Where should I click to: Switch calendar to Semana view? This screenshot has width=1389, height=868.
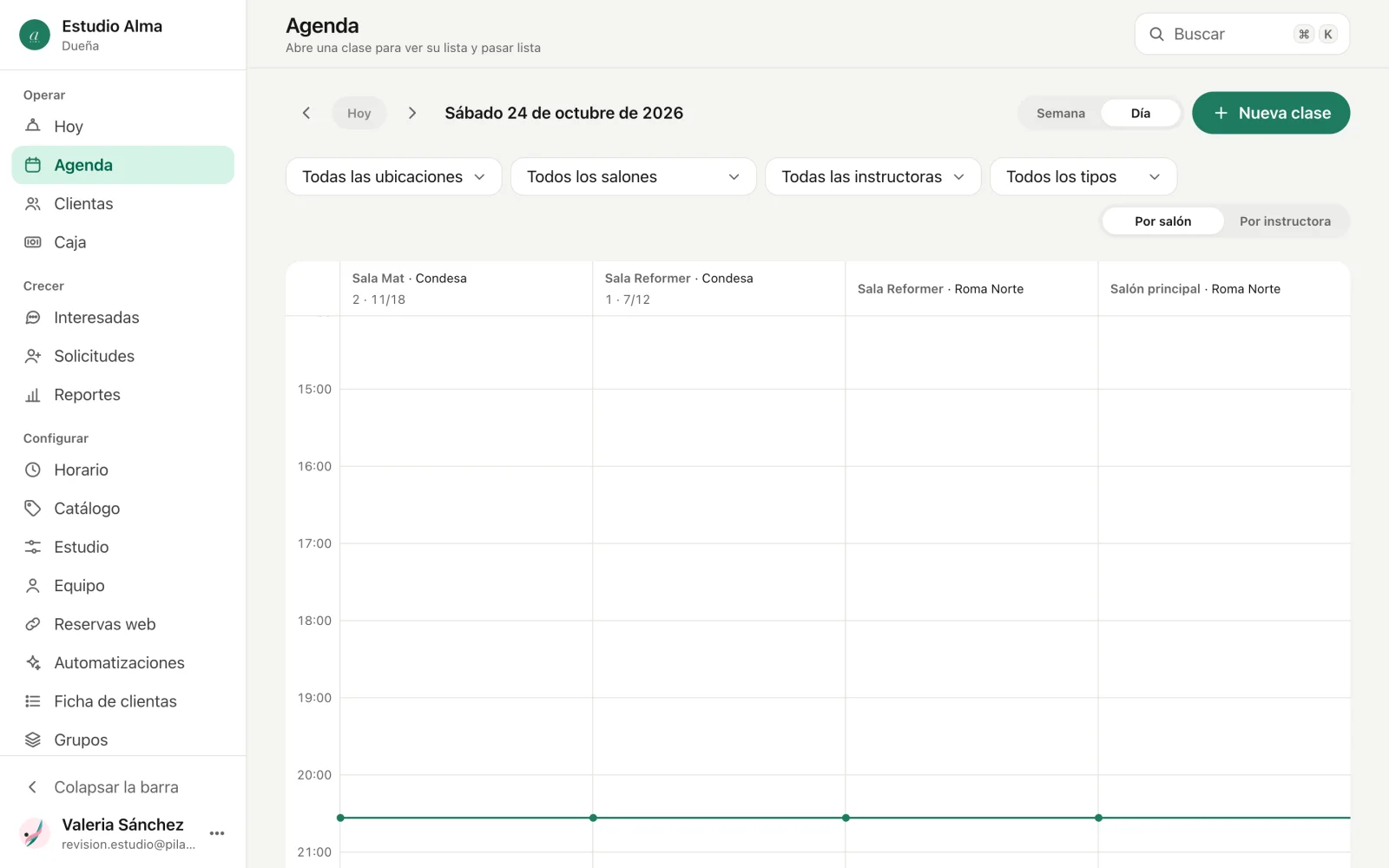1061,114
